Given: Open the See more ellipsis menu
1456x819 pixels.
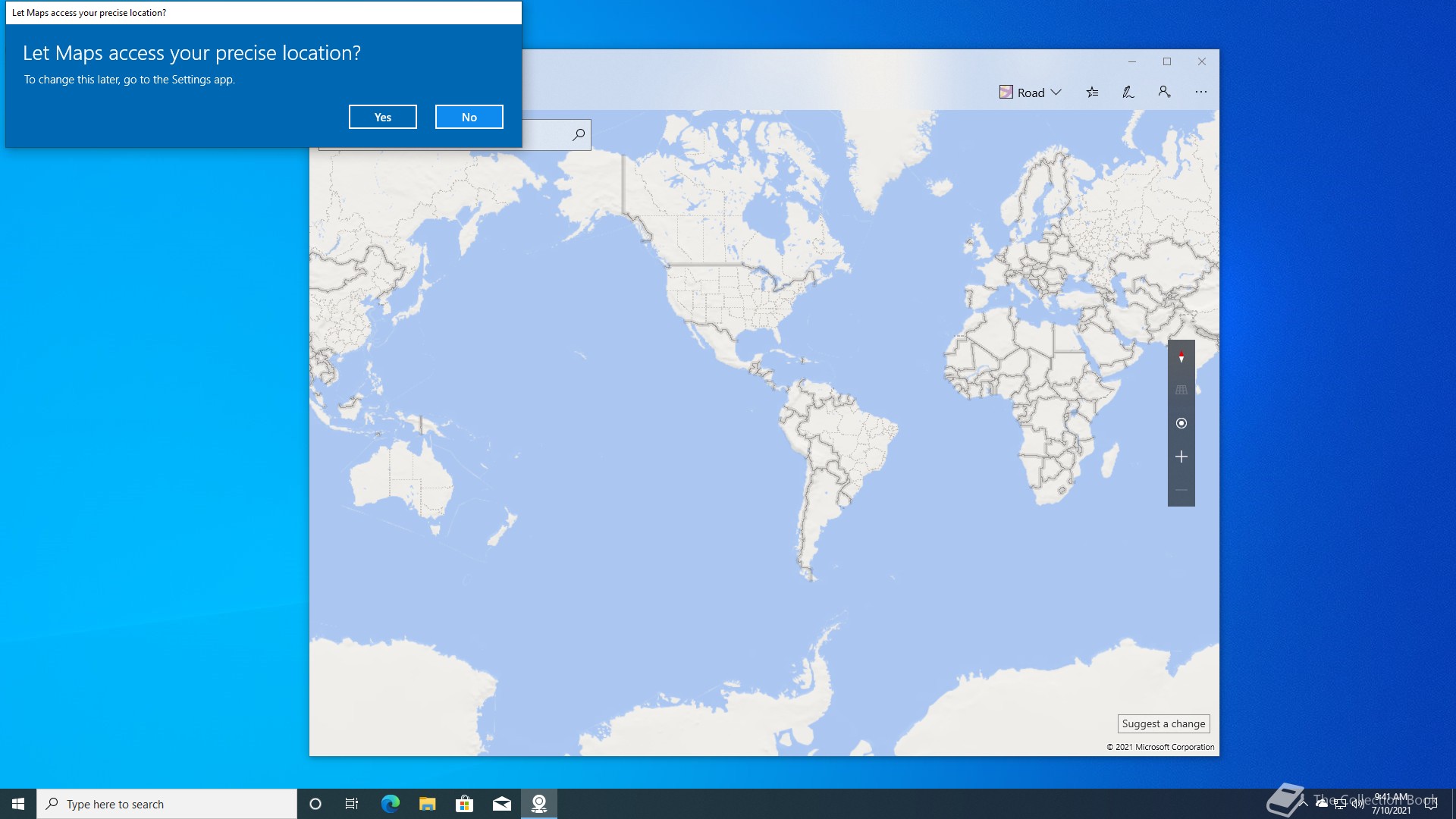Looking at the screenshot, I should click(x=1200, y=93).
